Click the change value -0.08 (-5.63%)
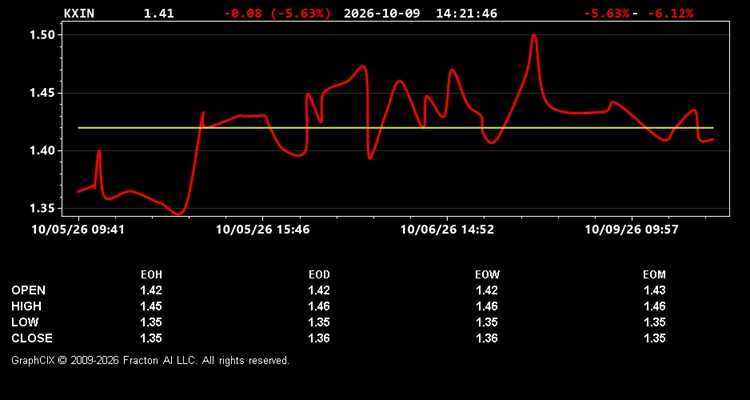The width and height of the screenshot is (750, 400). point(277,13)
